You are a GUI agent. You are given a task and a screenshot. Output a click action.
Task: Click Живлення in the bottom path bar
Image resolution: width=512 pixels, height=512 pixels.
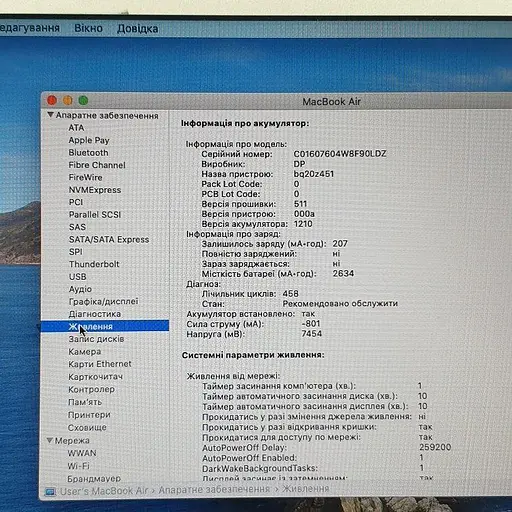306,489
